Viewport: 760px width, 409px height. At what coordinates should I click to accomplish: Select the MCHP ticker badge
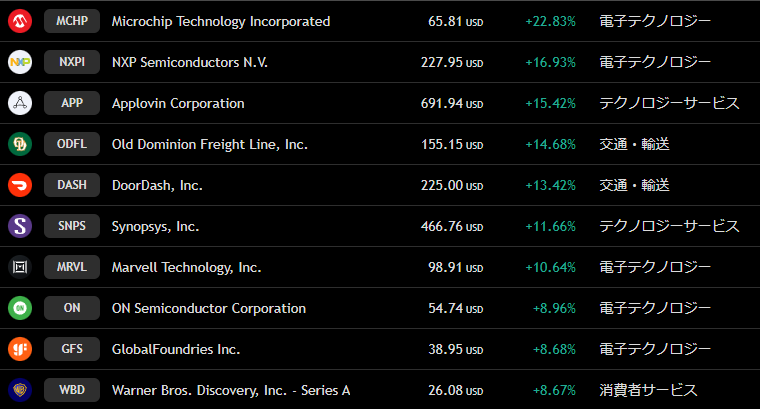72,21
